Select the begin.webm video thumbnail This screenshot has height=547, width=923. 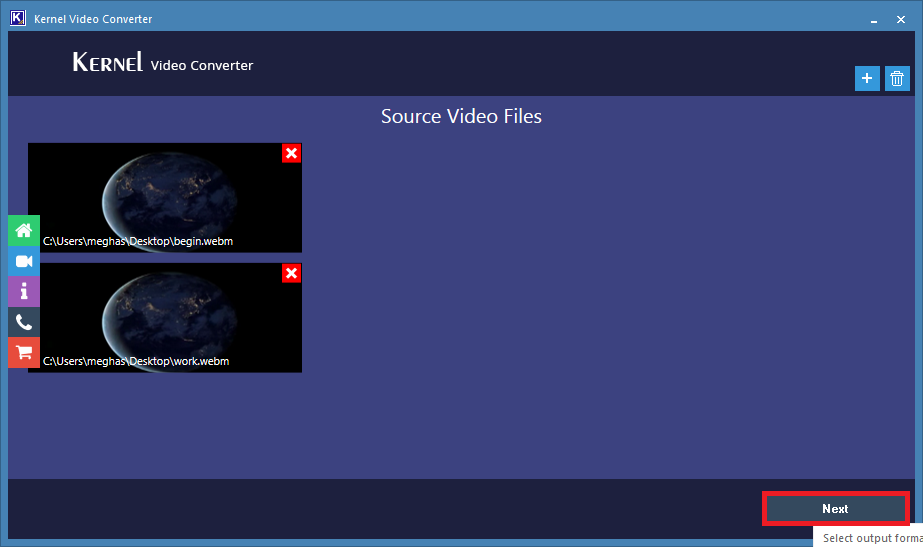coord(165,198)
